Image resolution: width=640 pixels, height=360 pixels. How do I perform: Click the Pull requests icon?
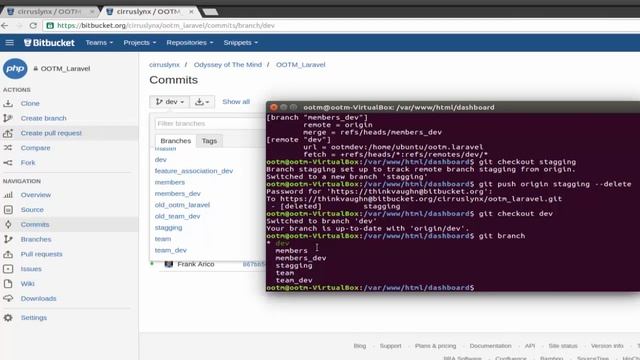tap(8, 254)
